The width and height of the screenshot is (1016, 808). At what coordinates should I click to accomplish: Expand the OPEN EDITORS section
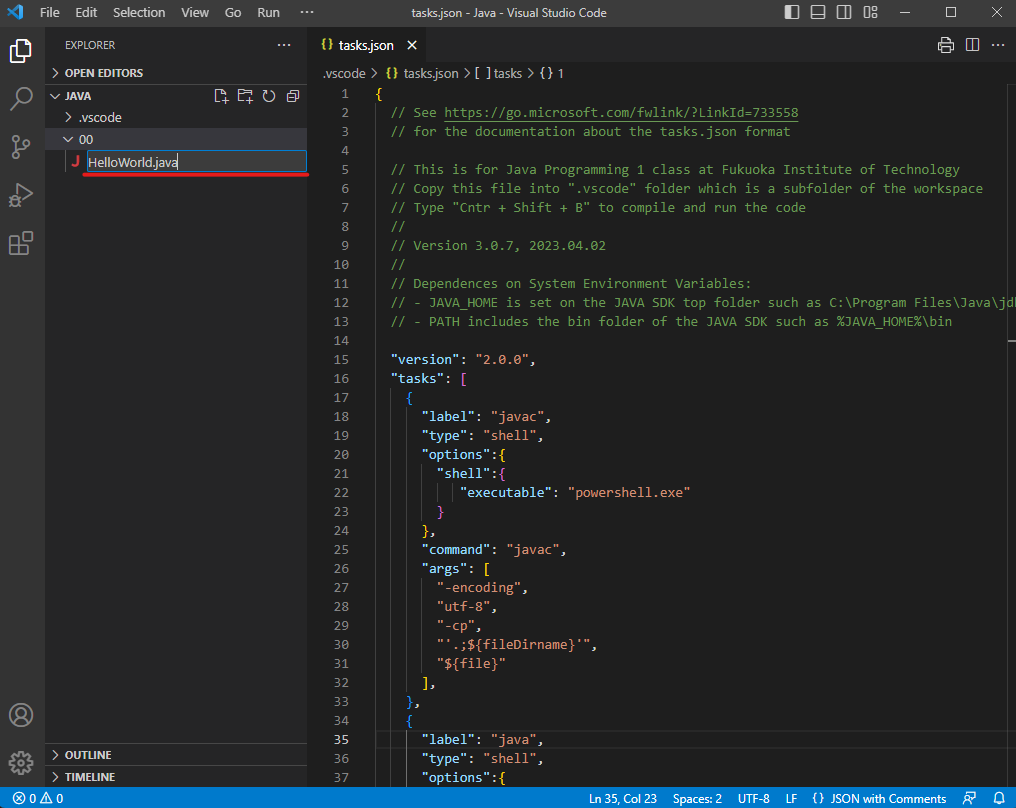[x=103, y=73]
